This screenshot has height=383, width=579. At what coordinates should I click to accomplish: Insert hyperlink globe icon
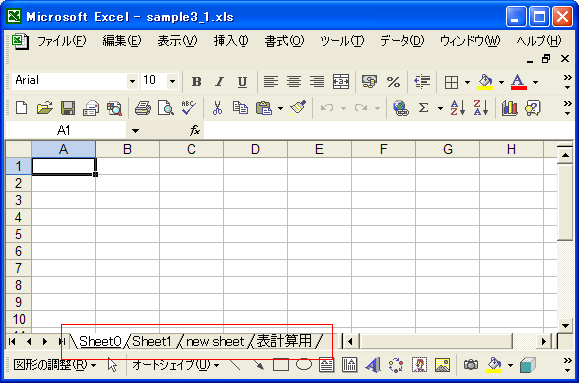point(401,108)
